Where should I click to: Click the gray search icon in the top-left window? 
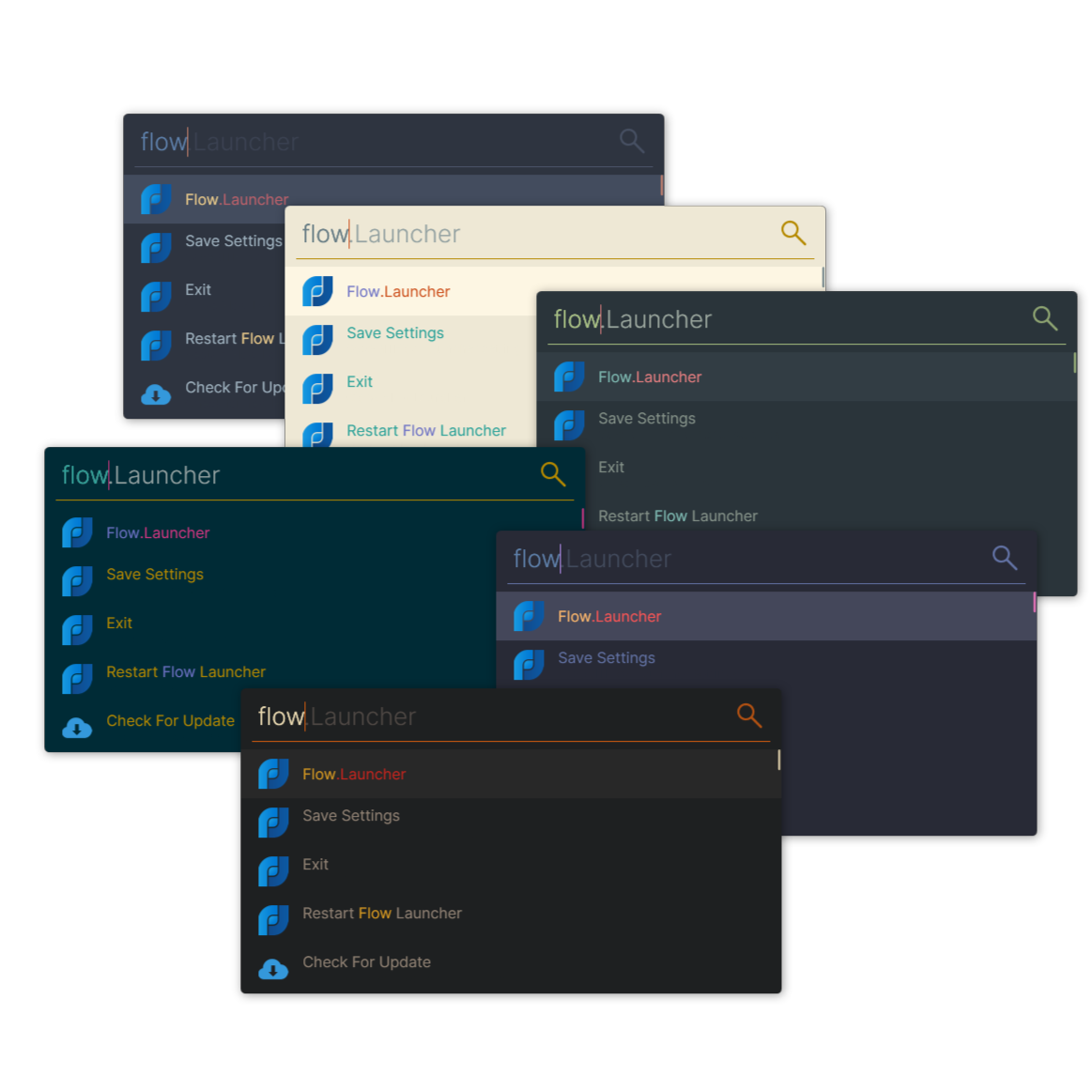632,141
